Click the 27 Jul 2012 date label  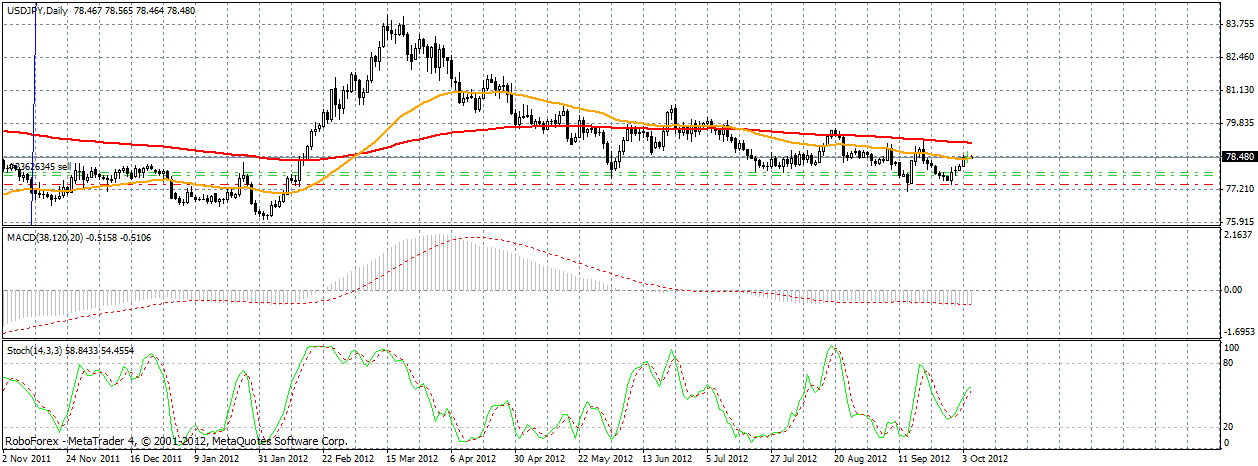coord(796,459)
